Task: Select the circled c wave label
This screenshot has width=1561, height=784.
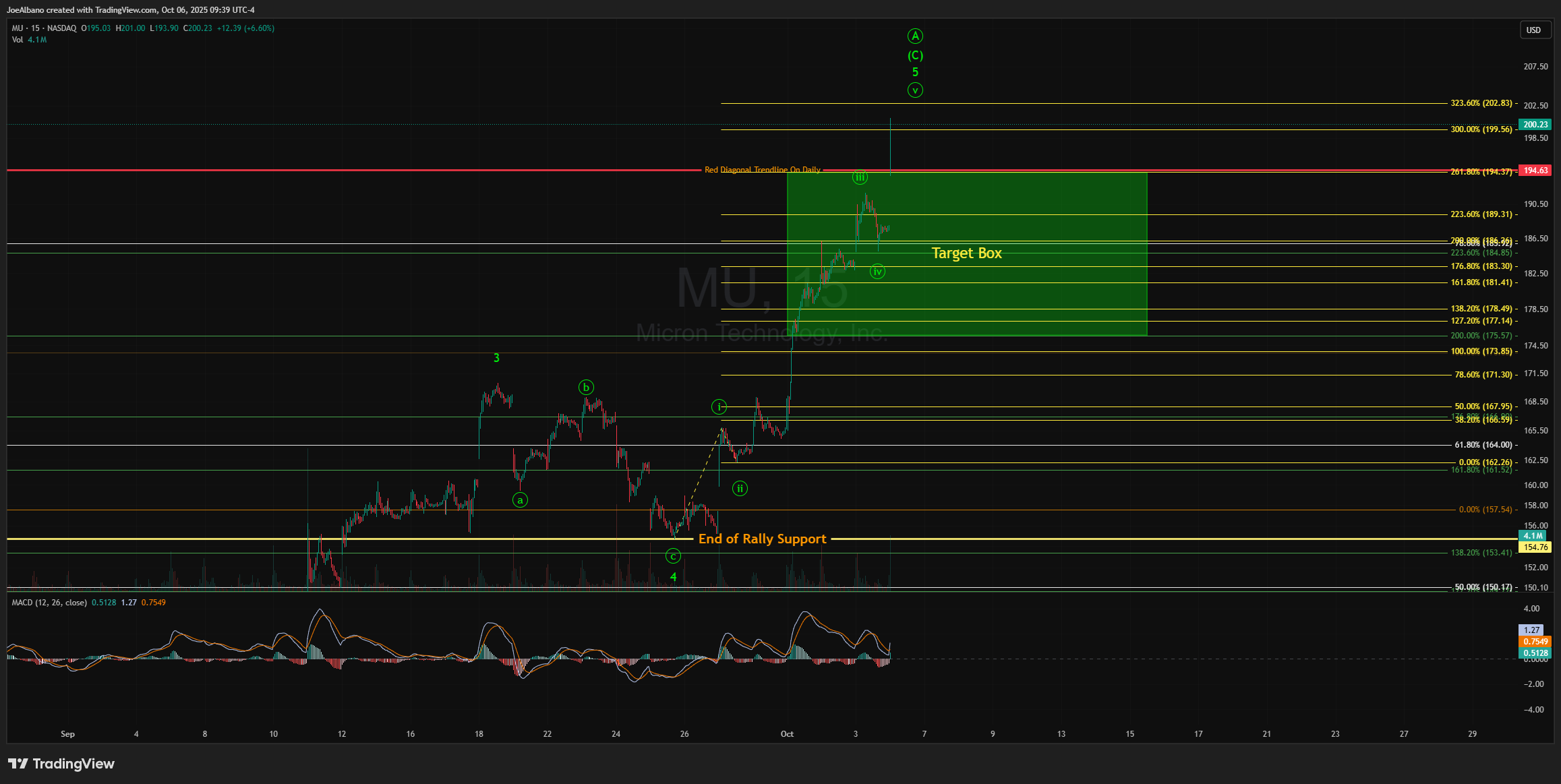Action: coord(673,556)
